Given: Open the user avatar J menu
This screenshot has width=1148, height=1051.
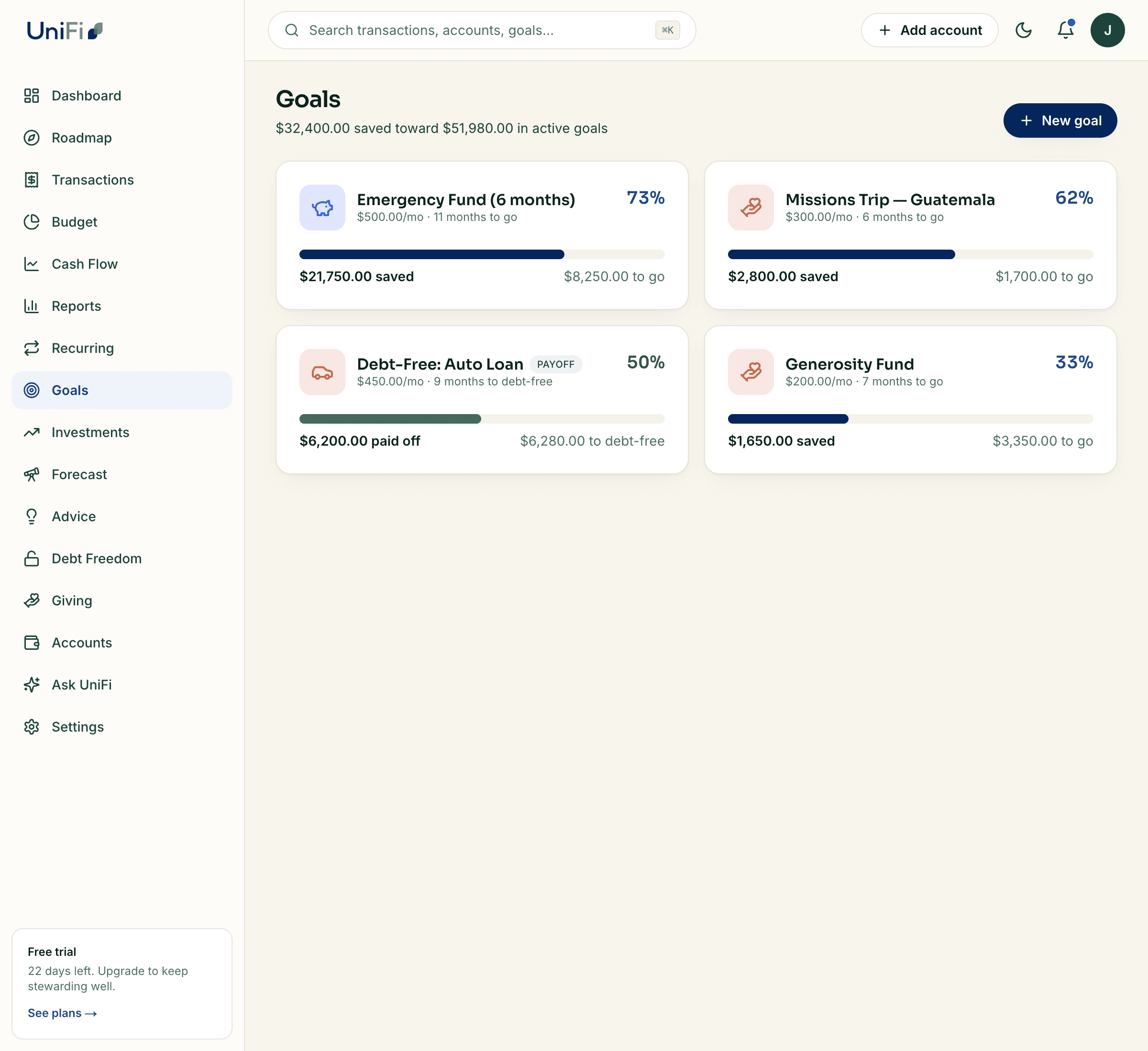Looking at the screenshot, I should (x=1107, y=30).
